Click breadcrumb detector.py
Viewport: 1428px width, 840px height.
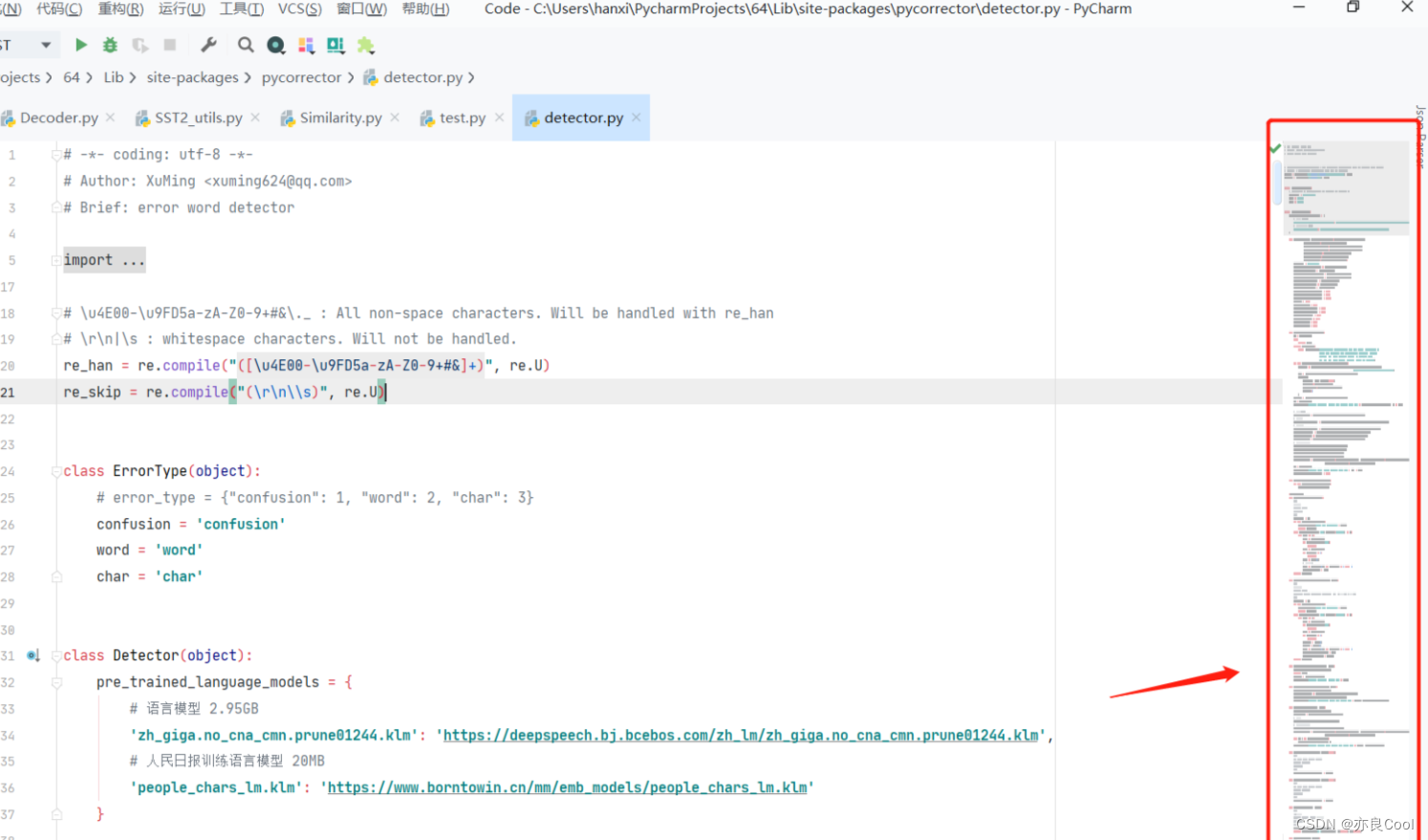423,77
